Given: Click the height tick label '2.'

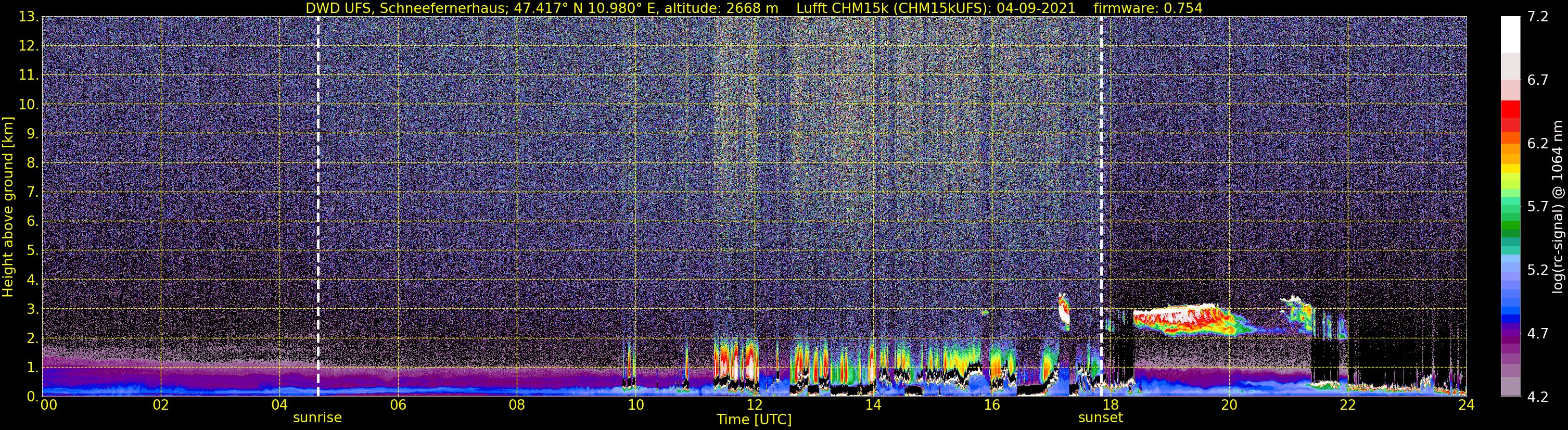Looking at the screenshot, I should 33,338.
